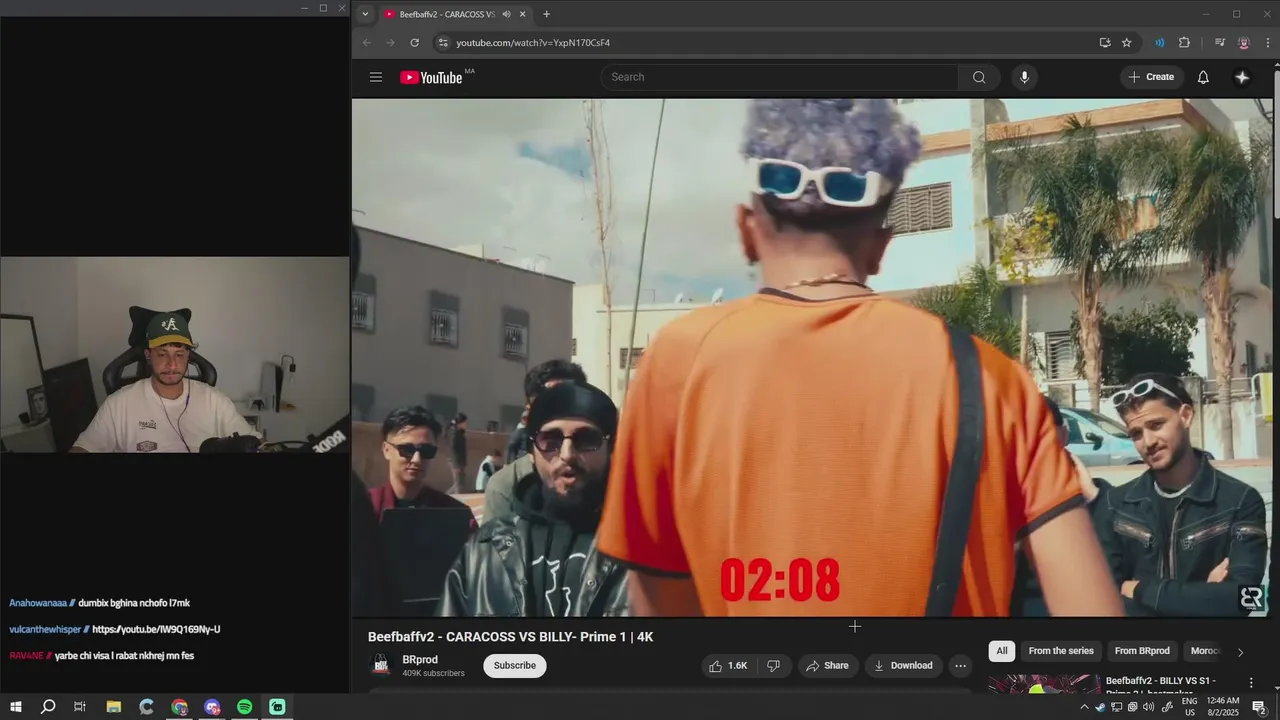Open the Chrome profile avatar
Screen dimensions: 1280x720
tap(1244, 43)
